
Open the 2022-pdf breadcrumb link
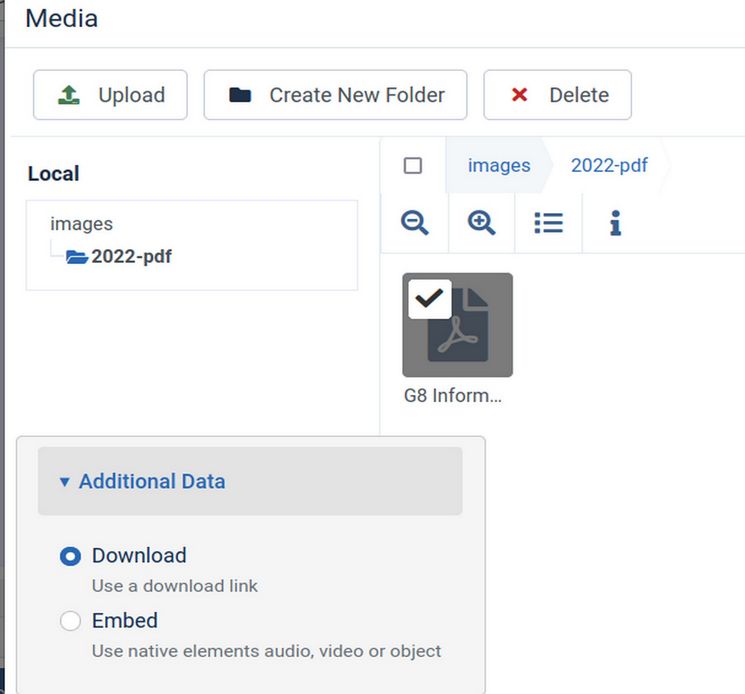609,165
